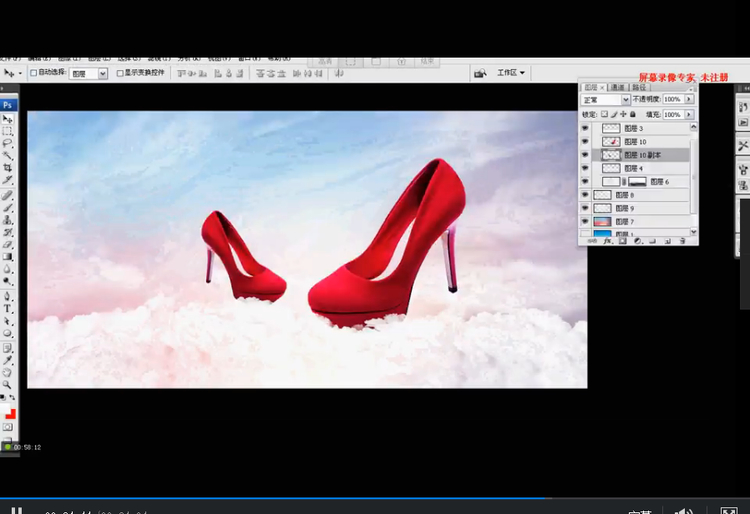Open the blend mode 正常 dropdown
Viewport: 750px width, 514px height.
point(606,99)
